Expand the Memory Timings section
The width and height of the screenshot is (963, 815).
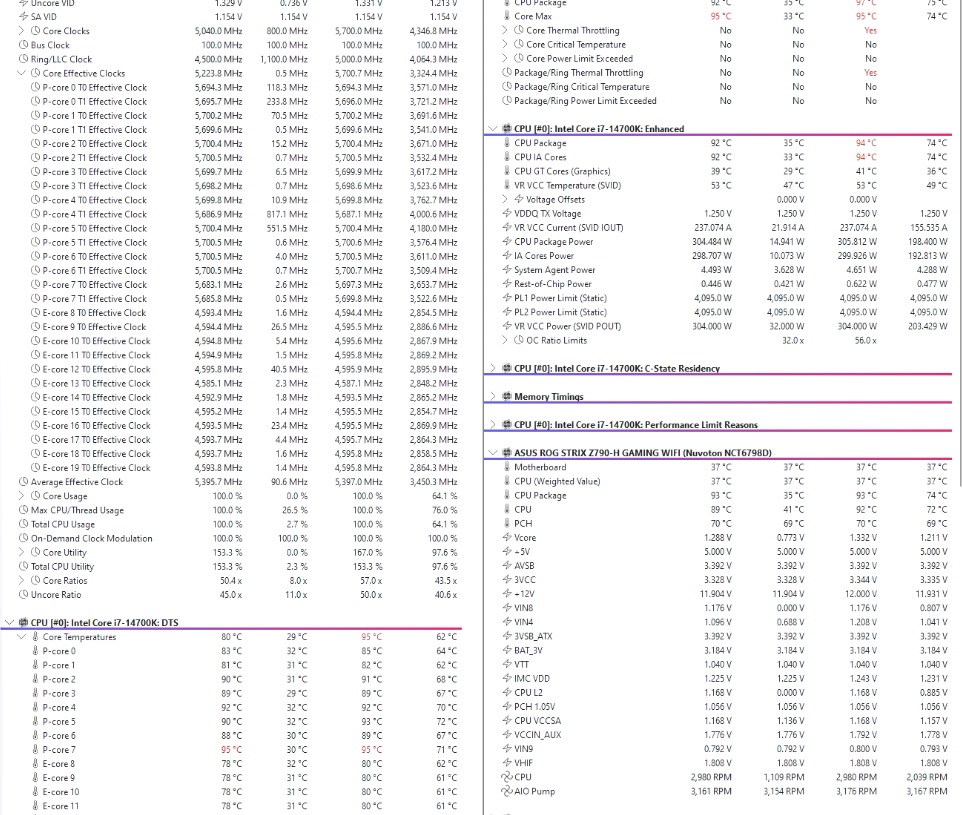(x=493, y=397)
